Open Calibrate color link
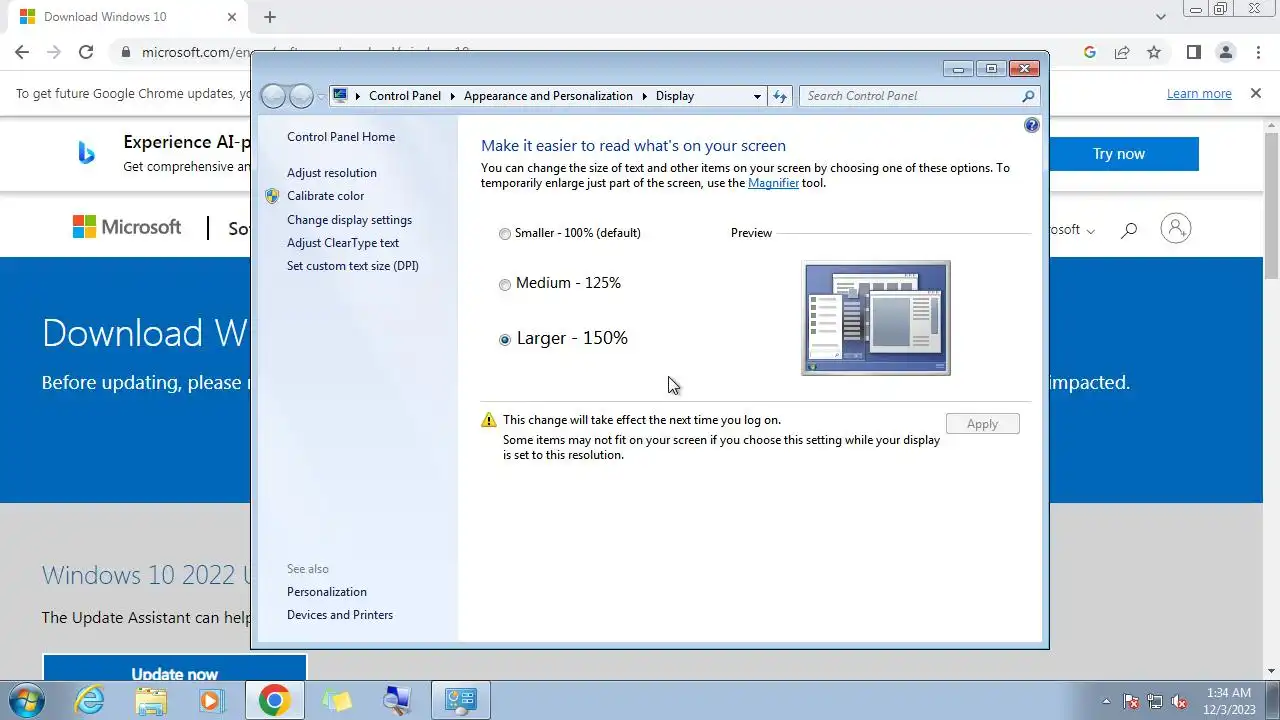 (325, 196)
